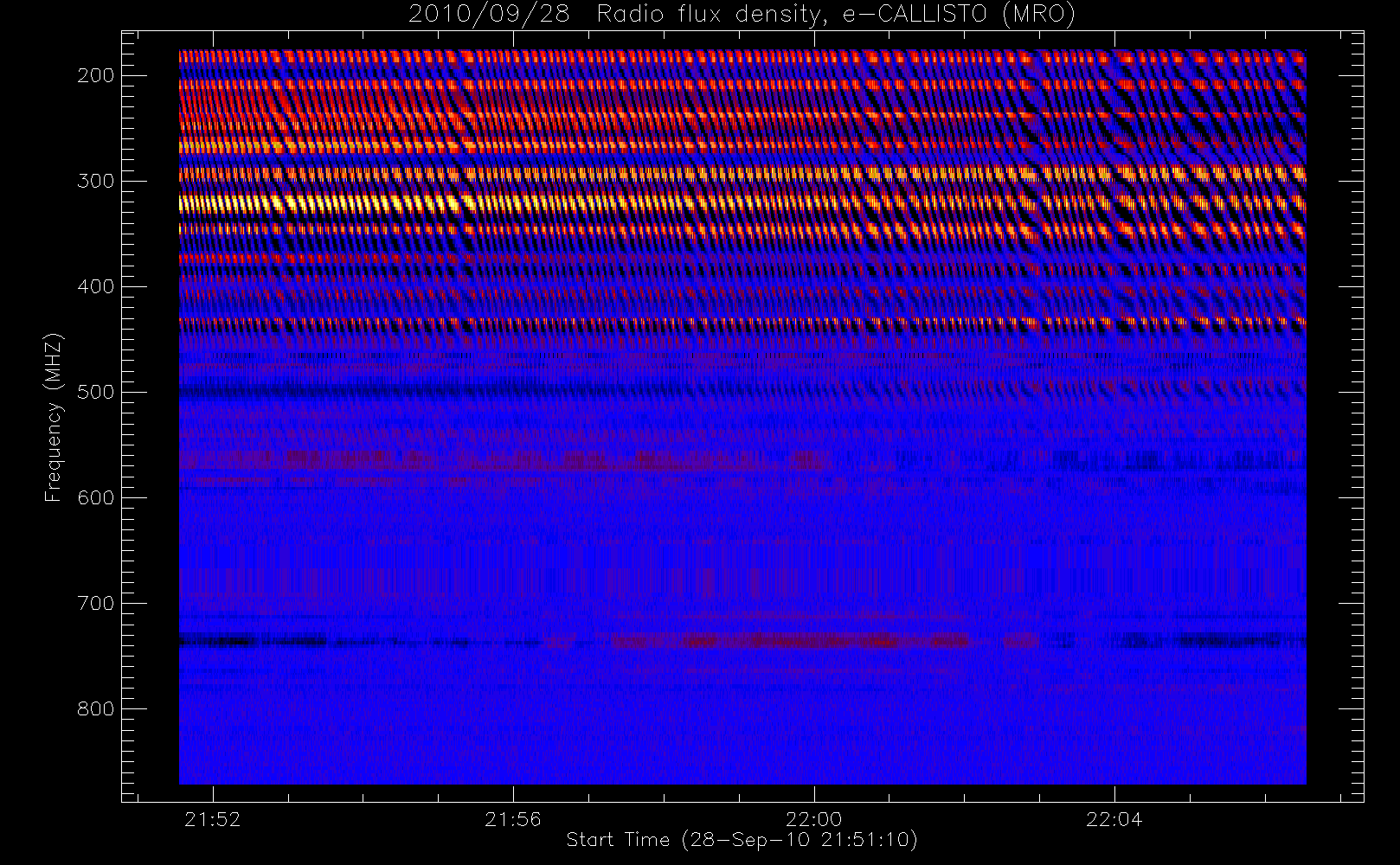Click the 500 frequency tick label

click(x=95, y=392)
